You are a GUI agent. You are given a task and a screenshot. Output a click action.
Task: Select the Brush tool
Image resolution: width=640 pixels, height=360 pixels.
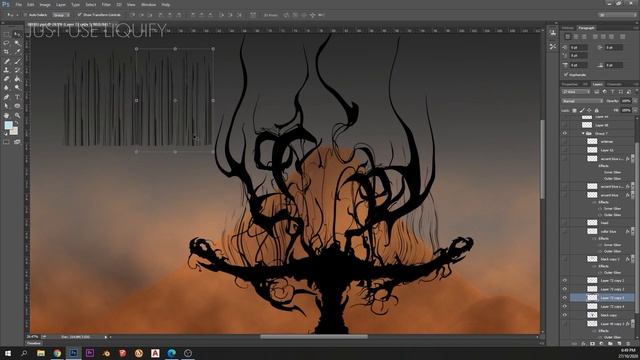click(17, 61)
